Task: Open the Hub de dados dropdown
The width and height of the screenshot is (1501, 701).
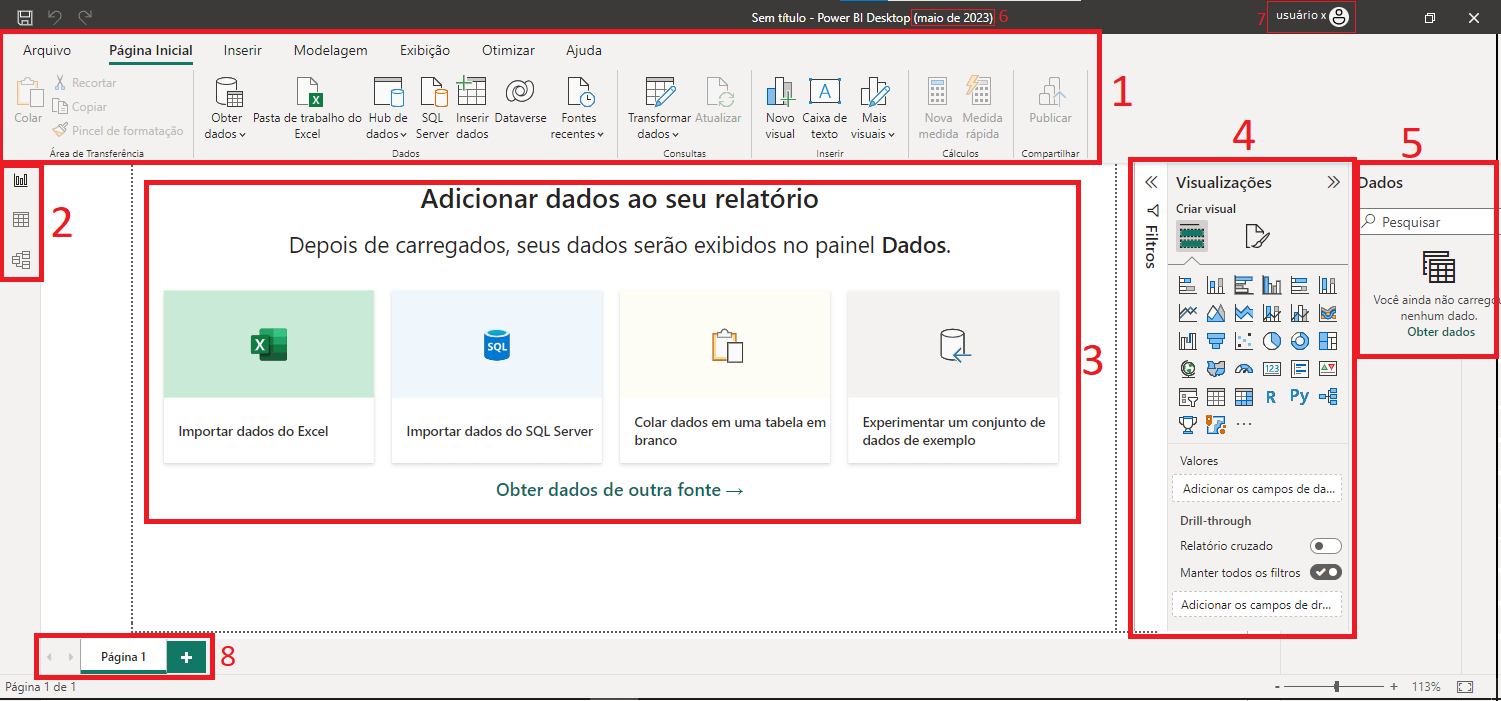Action: click(387, 108)
